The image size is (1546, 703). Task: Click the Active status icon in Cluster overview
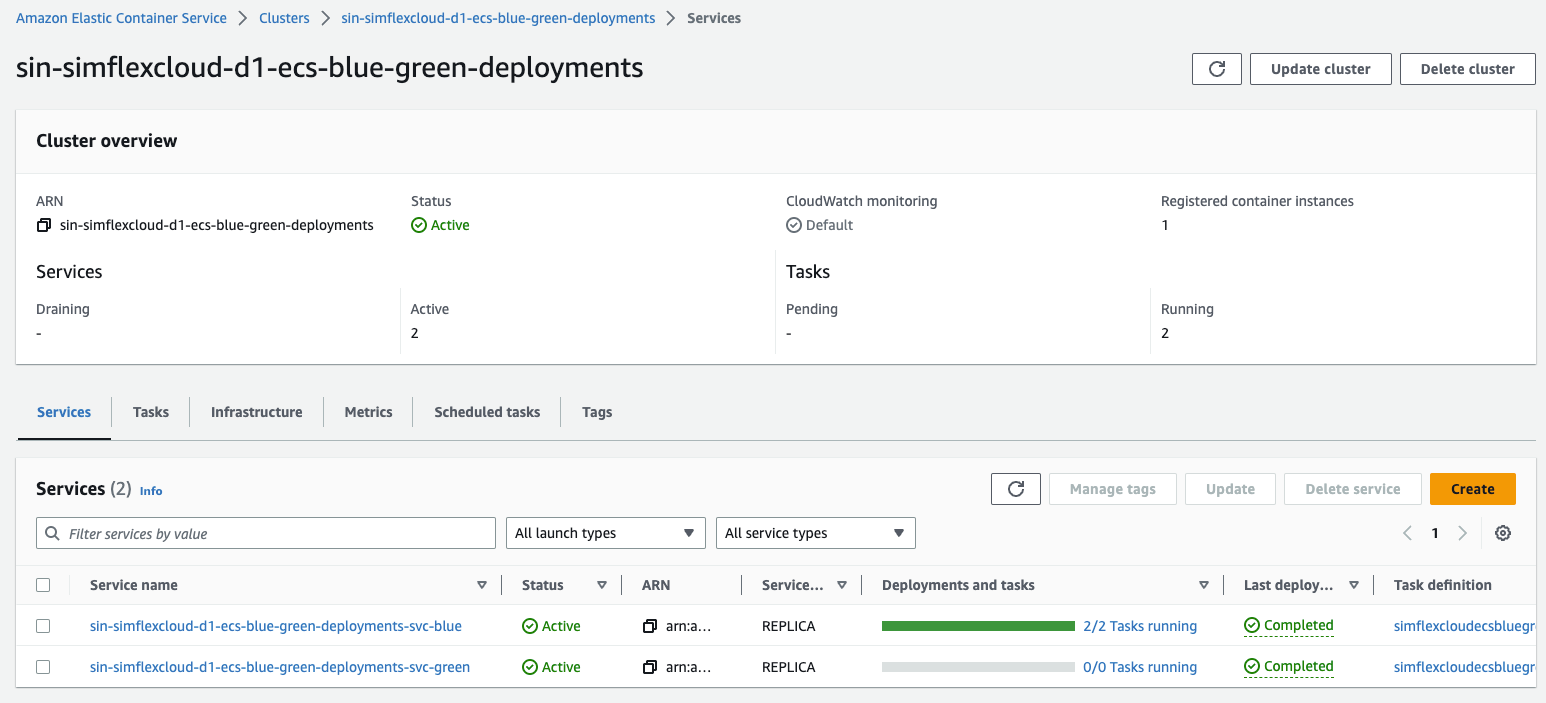pos(419,226)
